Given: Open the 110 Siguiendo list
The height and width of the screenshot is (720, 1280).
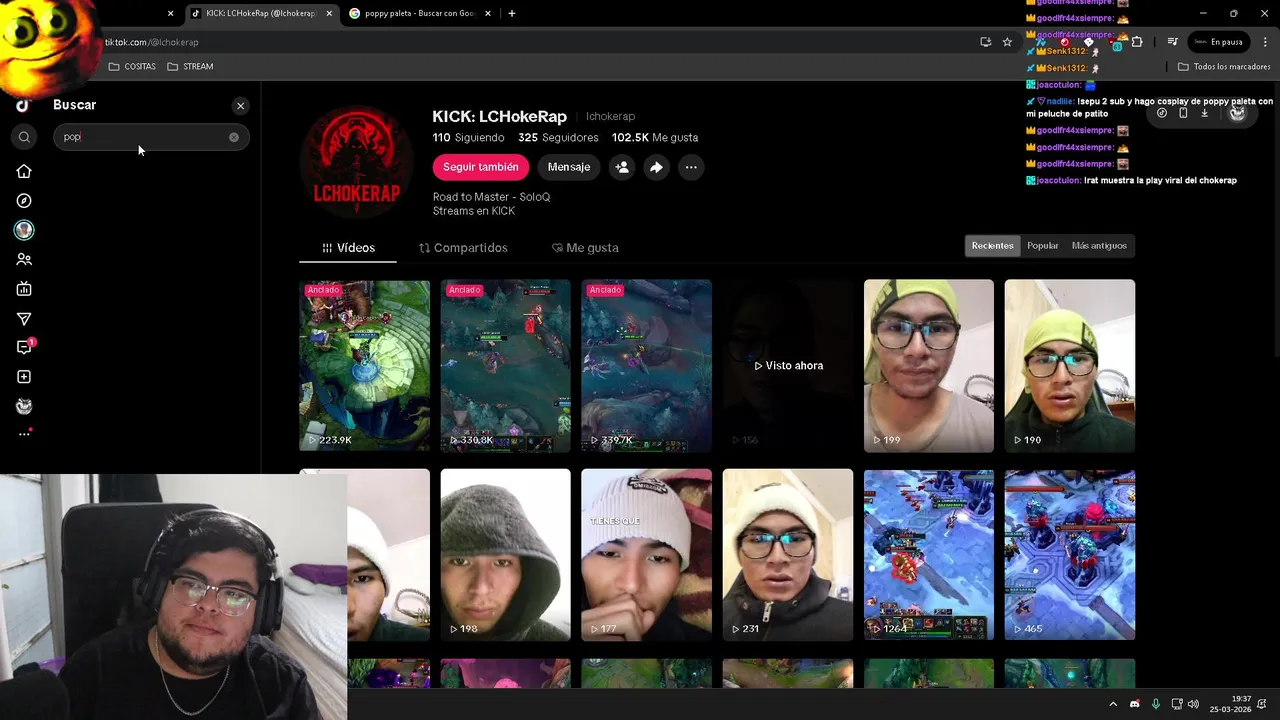Looking at the screenshot, I should (x=469, y=137).
